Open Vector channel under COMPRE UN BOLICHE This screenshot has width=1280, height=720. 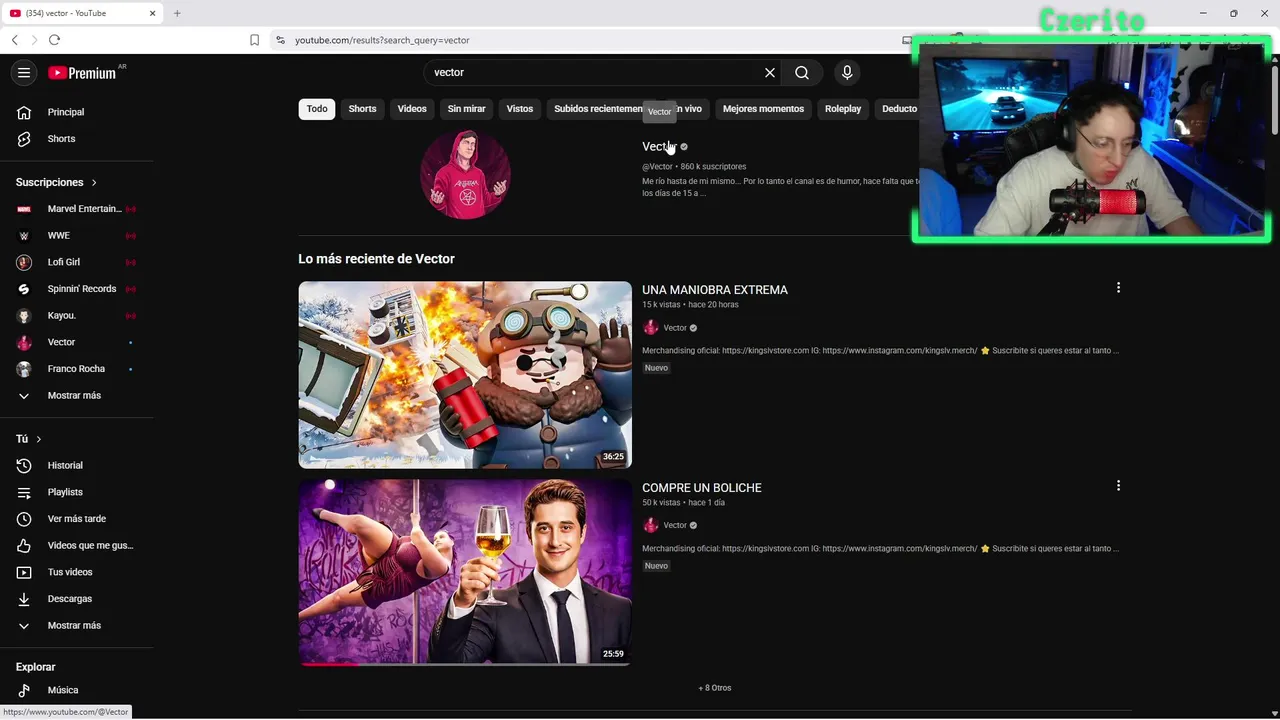point(675,526)
